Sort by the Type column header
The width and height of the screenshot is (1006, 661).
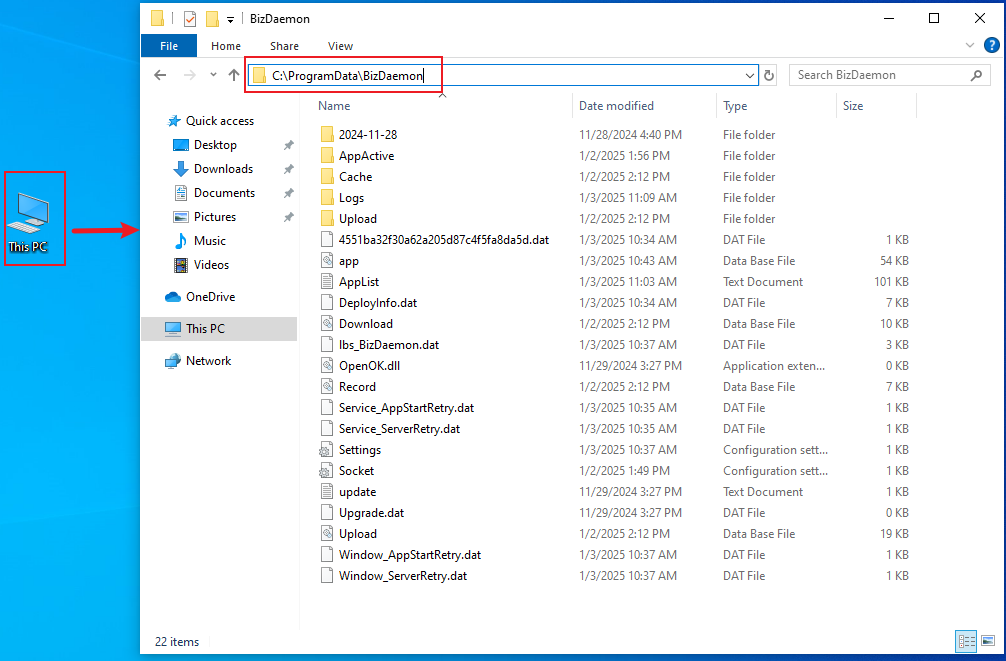[735, 106]
